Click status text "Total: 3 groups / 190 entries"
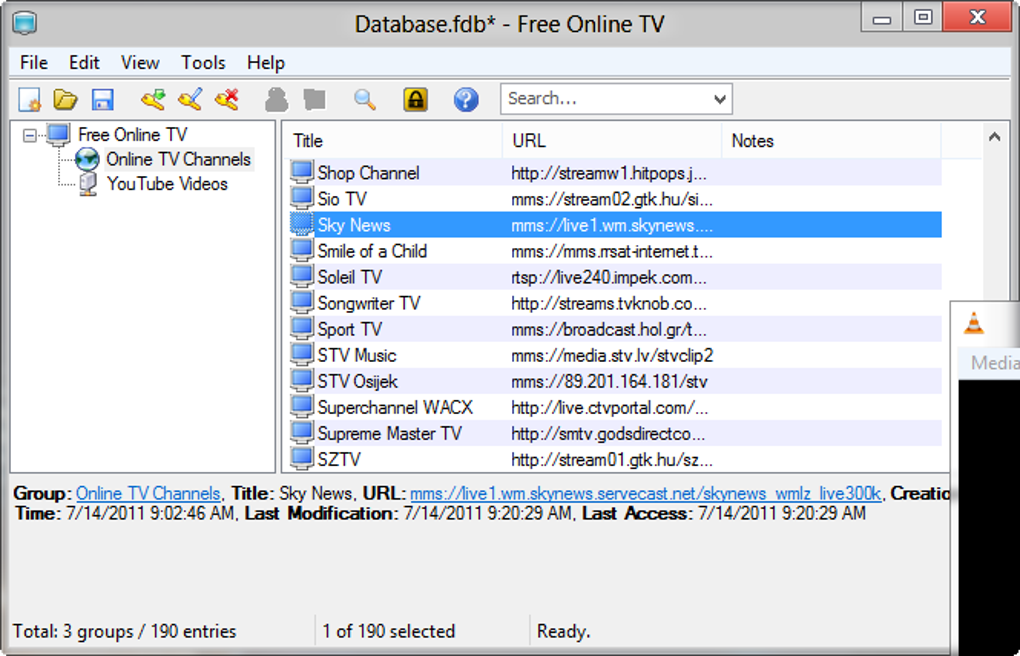1020x656 pixels. [124, 631]
